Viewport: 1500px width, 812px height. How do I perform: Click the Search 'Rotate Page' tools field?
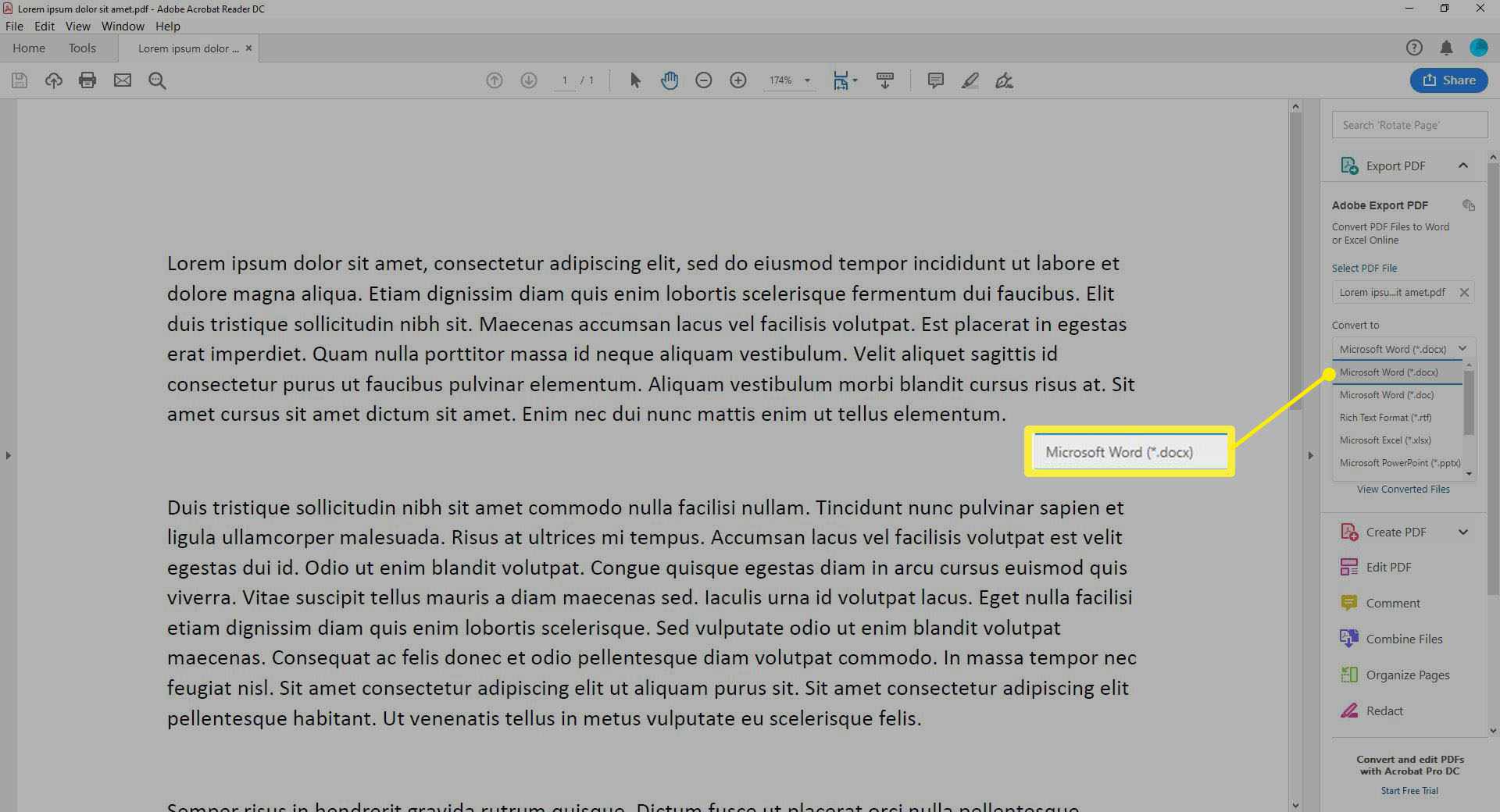[1409, 125]
